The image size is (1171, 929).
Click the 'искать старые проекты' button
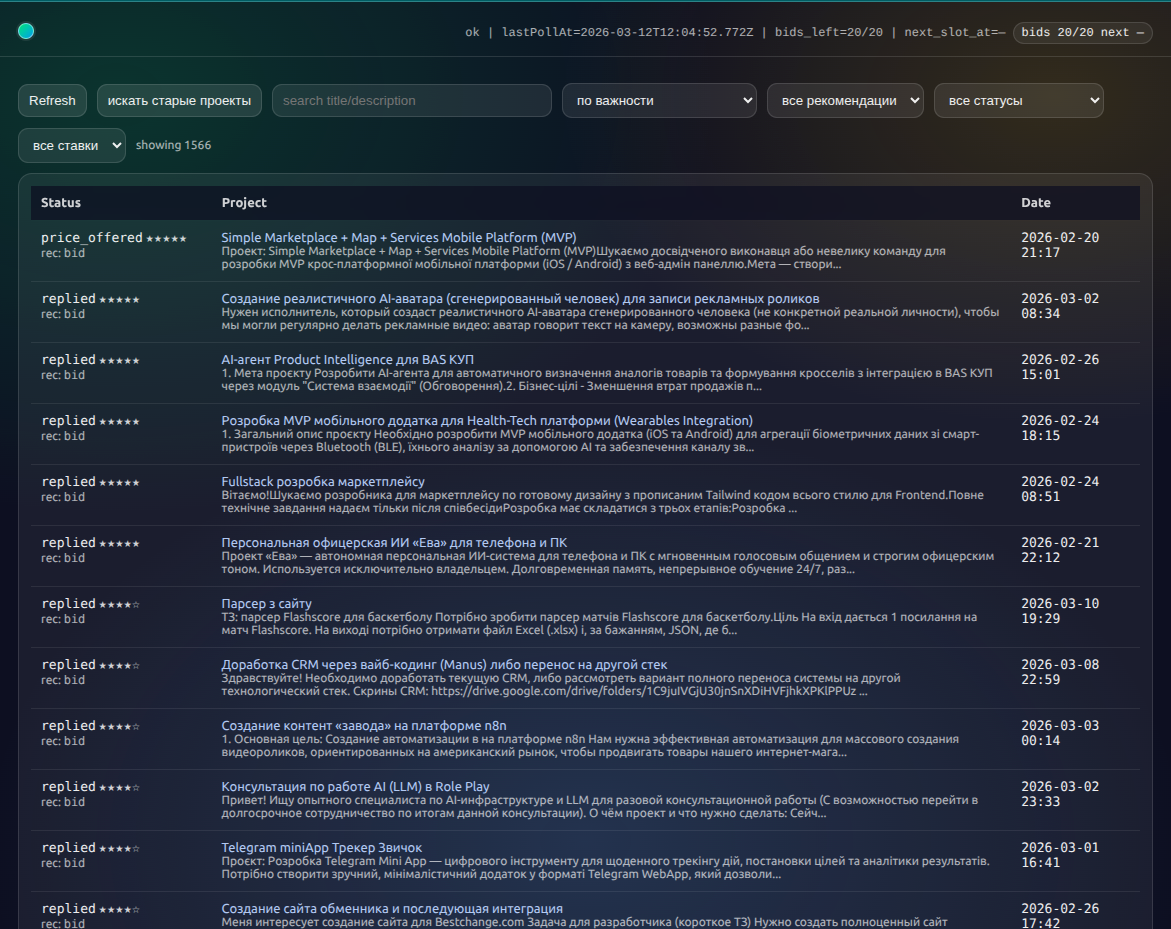(x=180, y=101)
